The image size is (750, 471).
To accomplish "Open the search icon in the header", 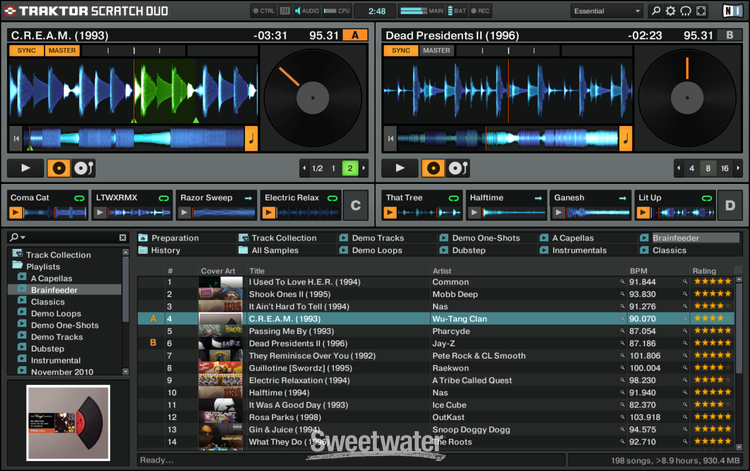I will click(x=656, y=11).
